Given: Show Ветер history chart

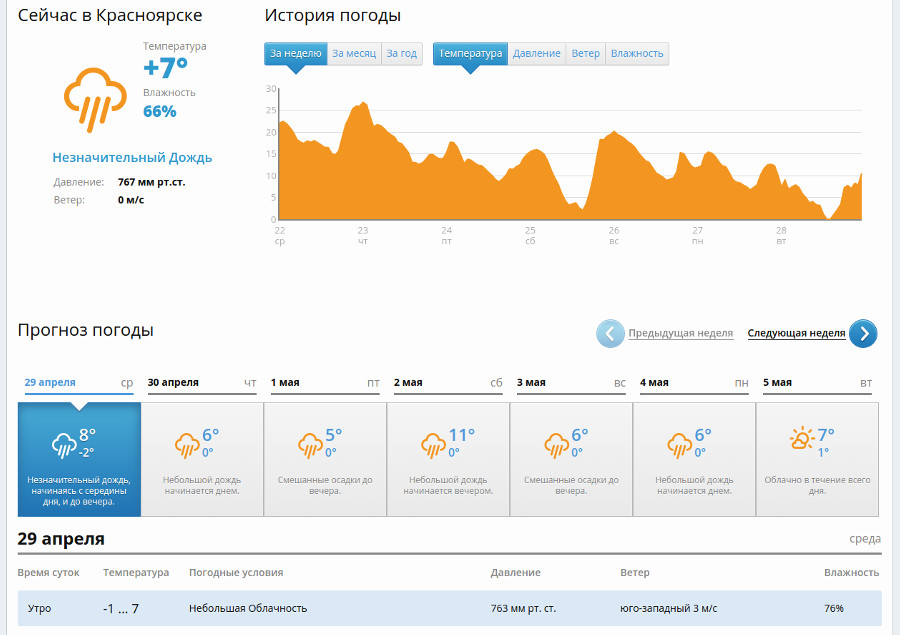Looking at the screenshot, I should click(585, 54).
